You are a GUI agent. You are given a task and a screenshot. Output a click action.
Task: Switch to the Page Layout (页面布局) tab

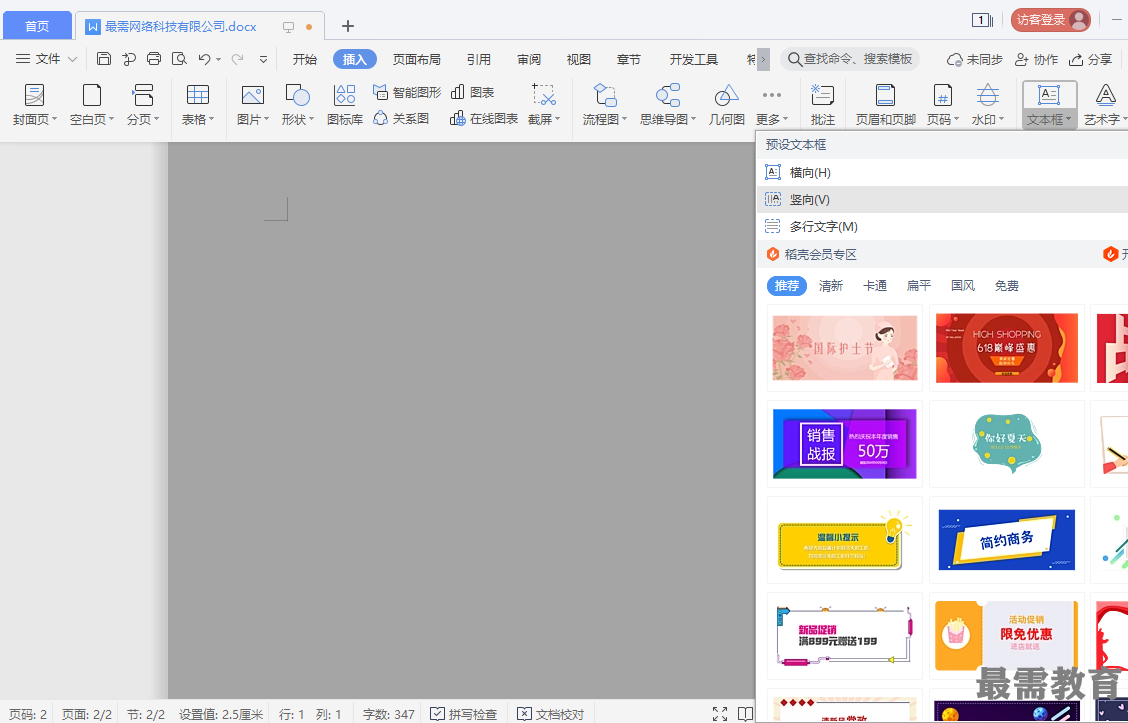(x=417, y=59)
